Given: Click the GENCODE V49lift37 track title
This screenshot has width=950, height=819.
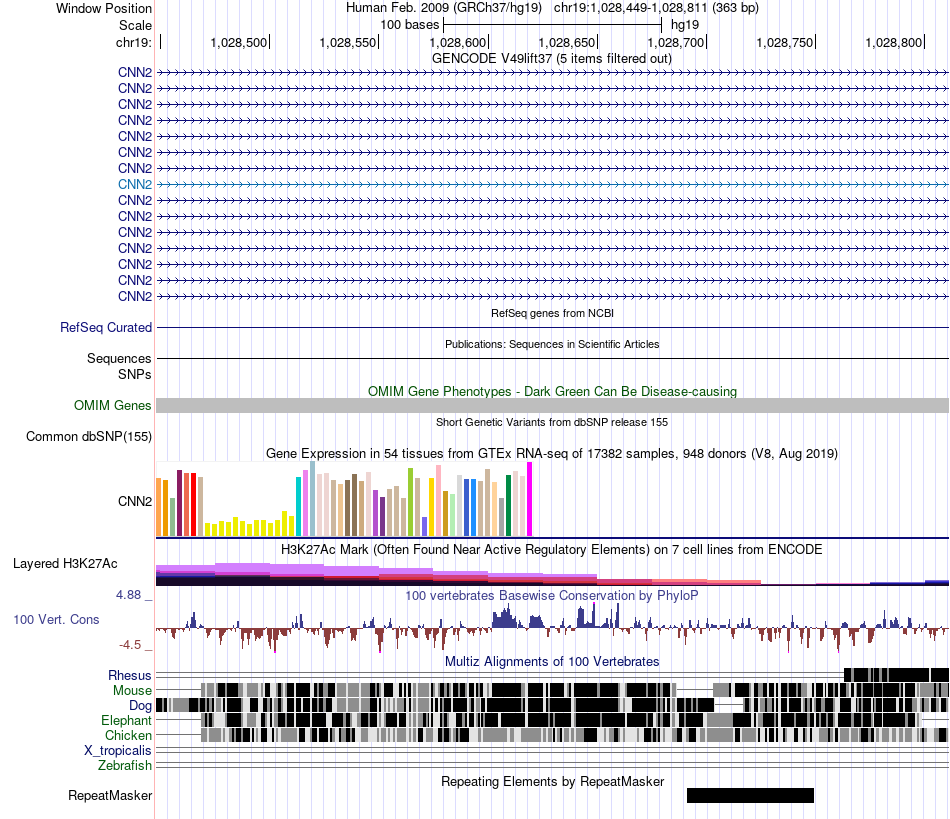Looking at the screenshot, I should (551, 59).
